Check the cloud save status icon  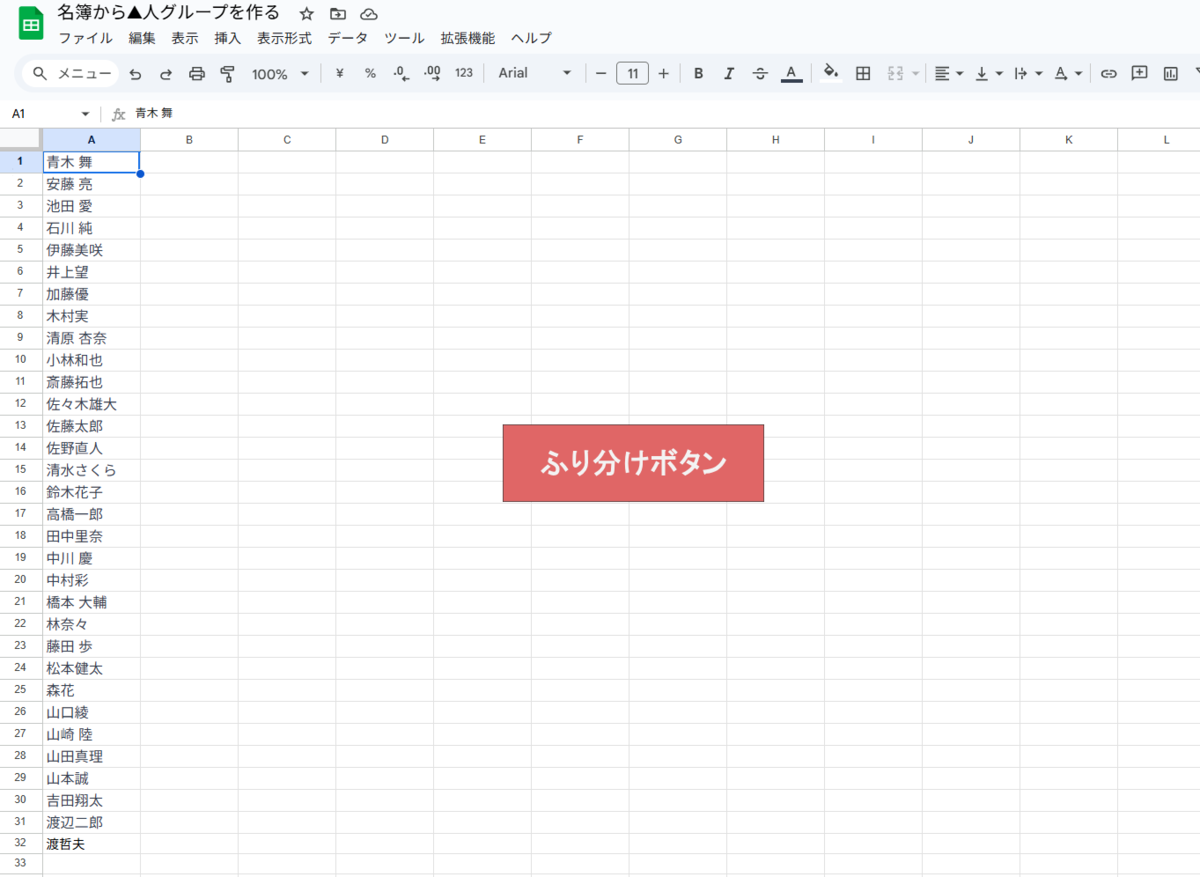369,14
